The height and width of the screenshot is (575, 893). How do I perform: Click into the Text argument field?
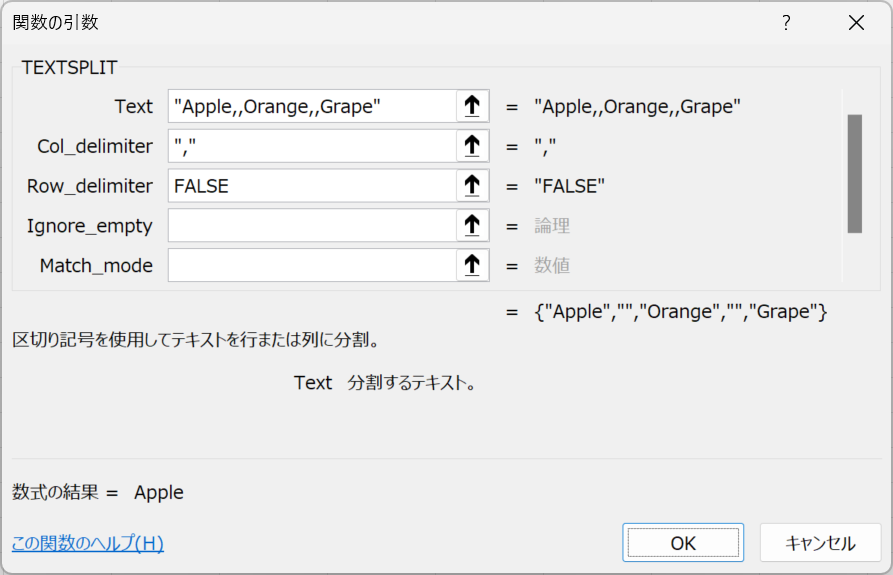coord(312,106)
